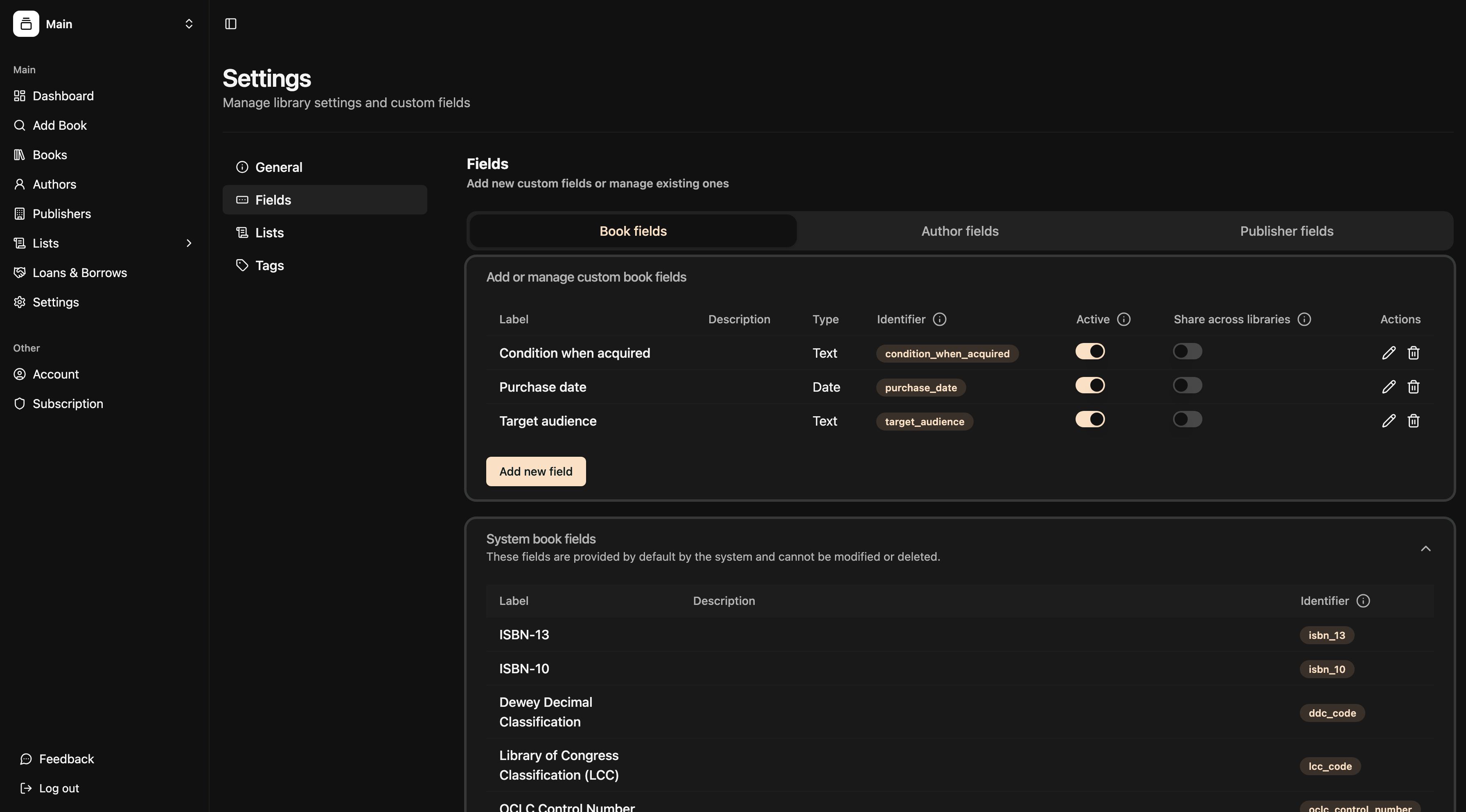Click the isbn_13 identifier badge

[x=1326, y=635]
